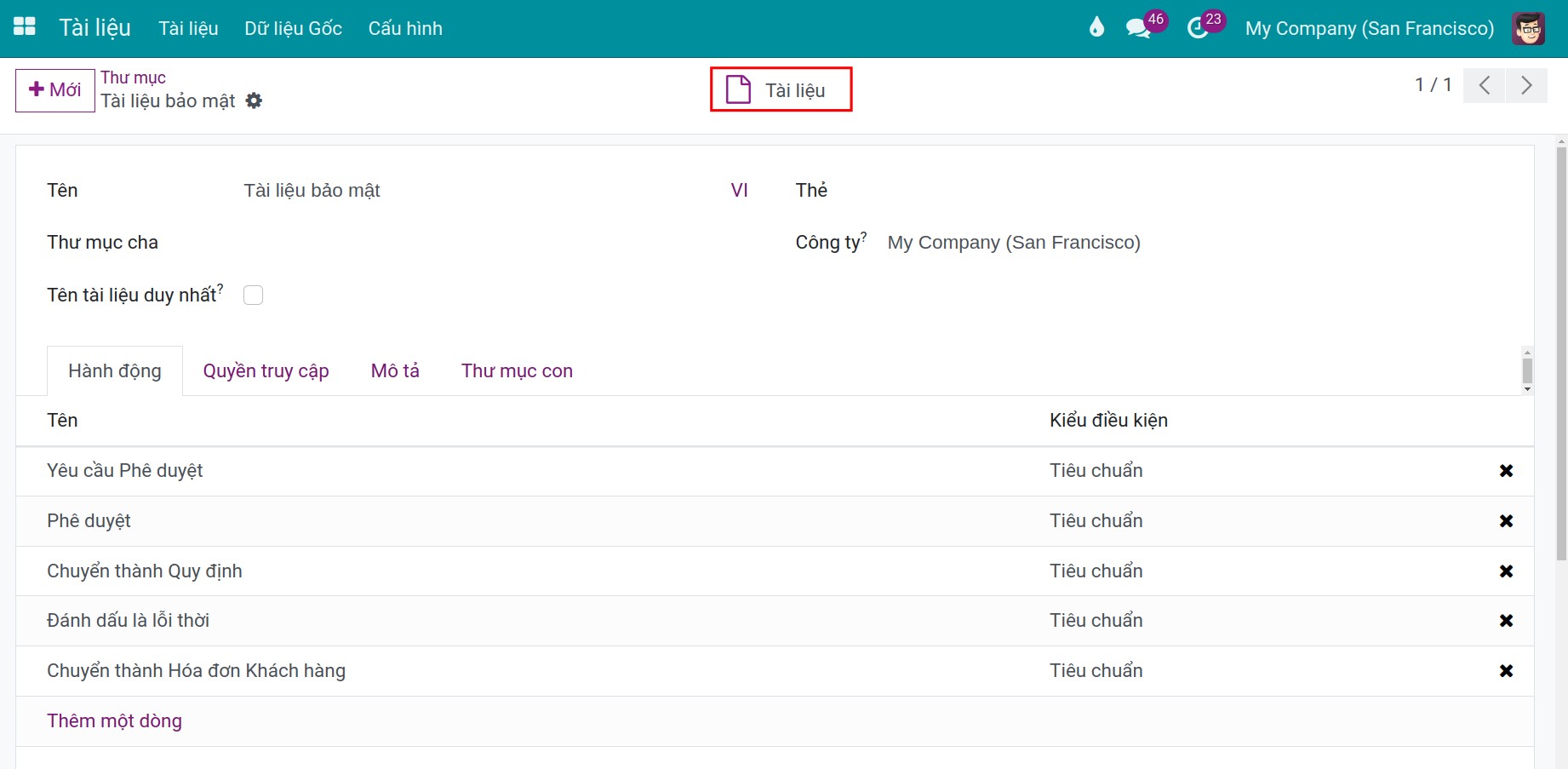Click Tiêu chuẩn in the Phê duyệt row
The image size is (1568, 769).
pos(1096,521)
